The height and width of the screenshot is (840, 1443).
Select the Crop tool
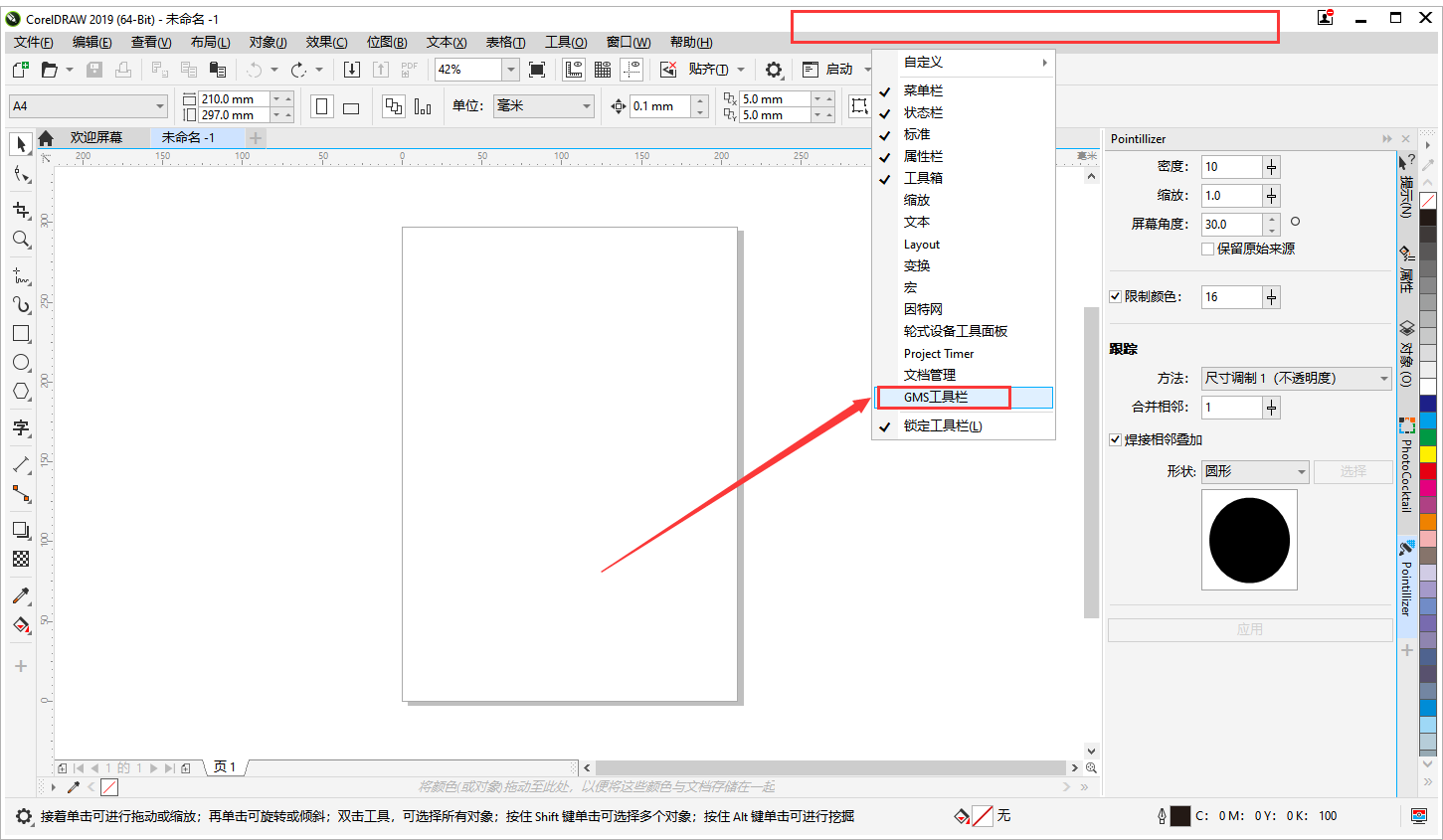pyautogui.click(x=21, y=210)
